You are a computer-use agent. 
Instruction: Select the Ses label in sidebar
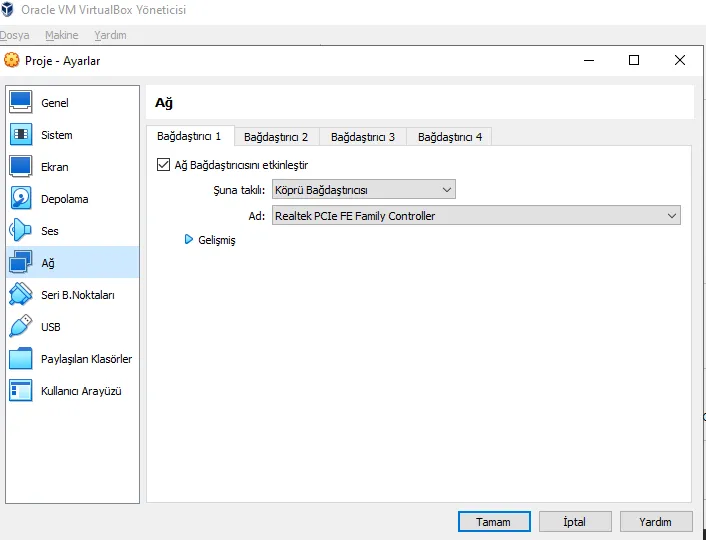(x=50, y=231)
